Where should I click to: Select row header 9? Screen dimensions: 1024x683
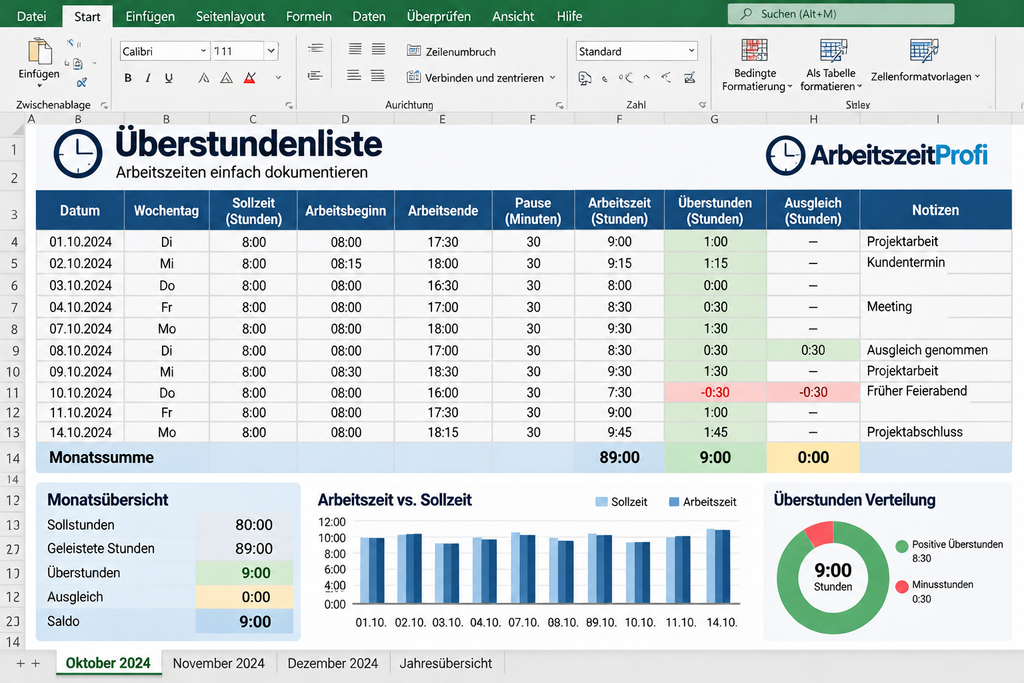tap(14, 351)
